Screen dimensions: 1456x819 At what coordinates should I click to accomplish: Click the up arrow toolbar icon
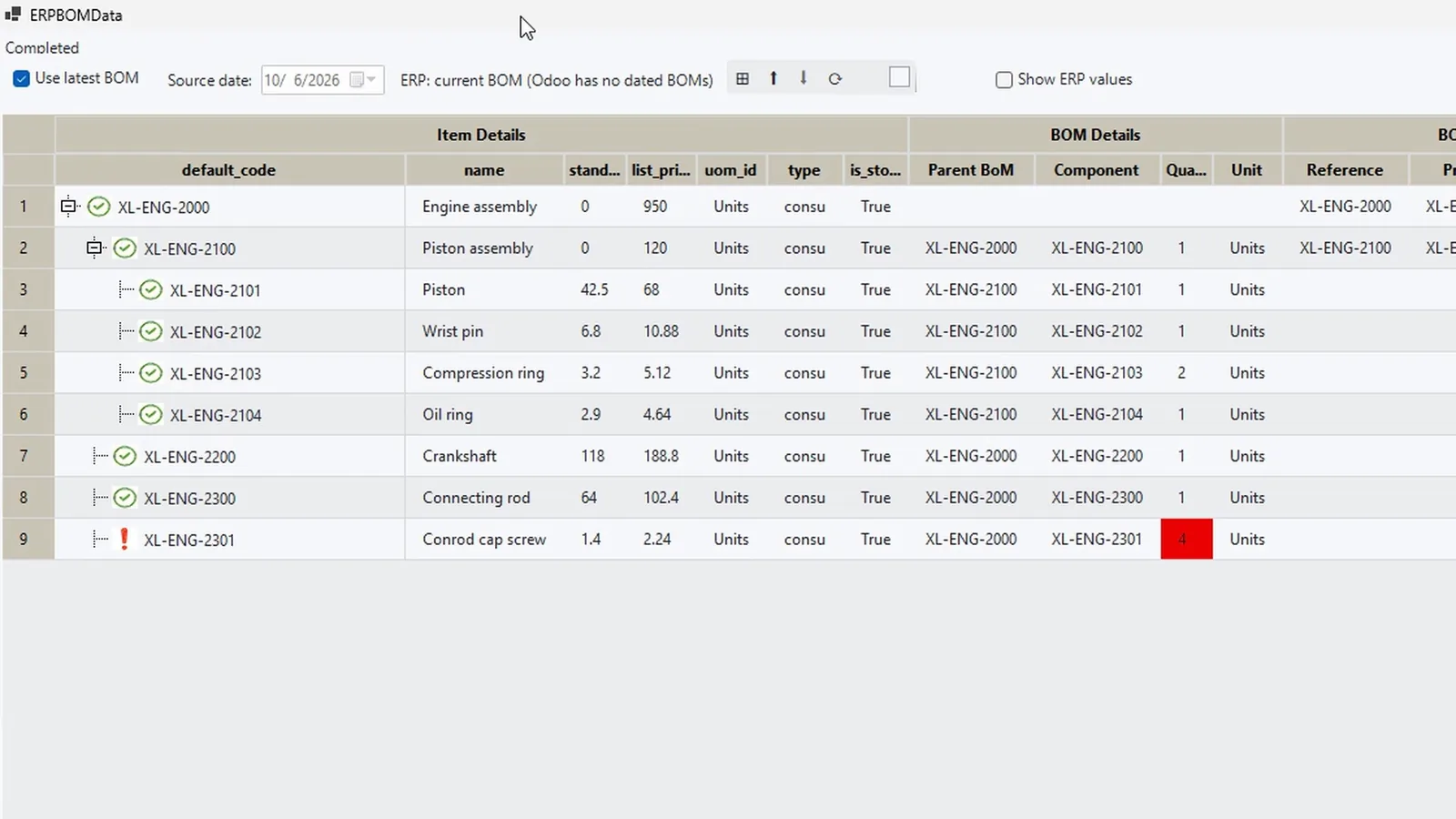tap(773, 78)
